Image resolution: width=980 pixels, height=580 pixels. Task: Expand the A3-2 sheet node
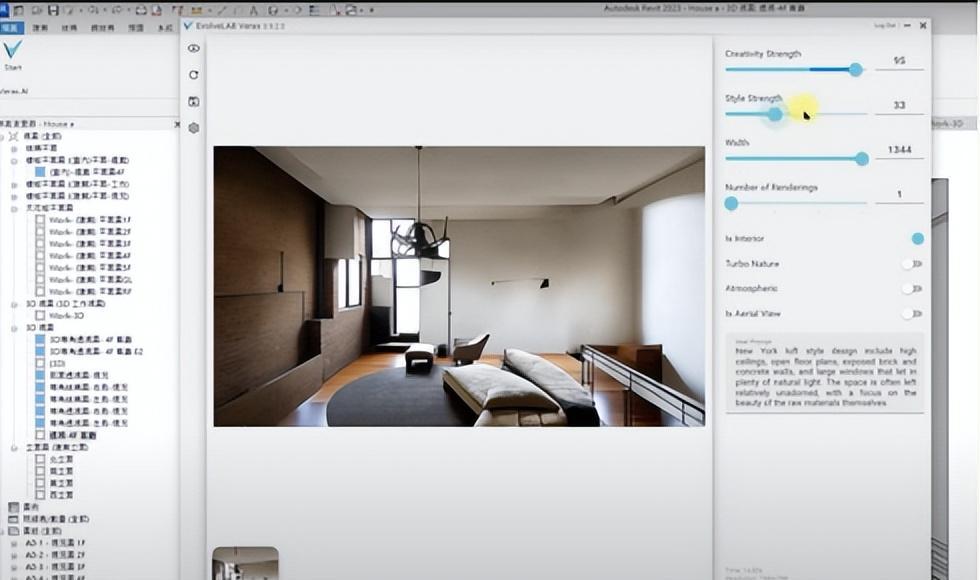(14, 555)
